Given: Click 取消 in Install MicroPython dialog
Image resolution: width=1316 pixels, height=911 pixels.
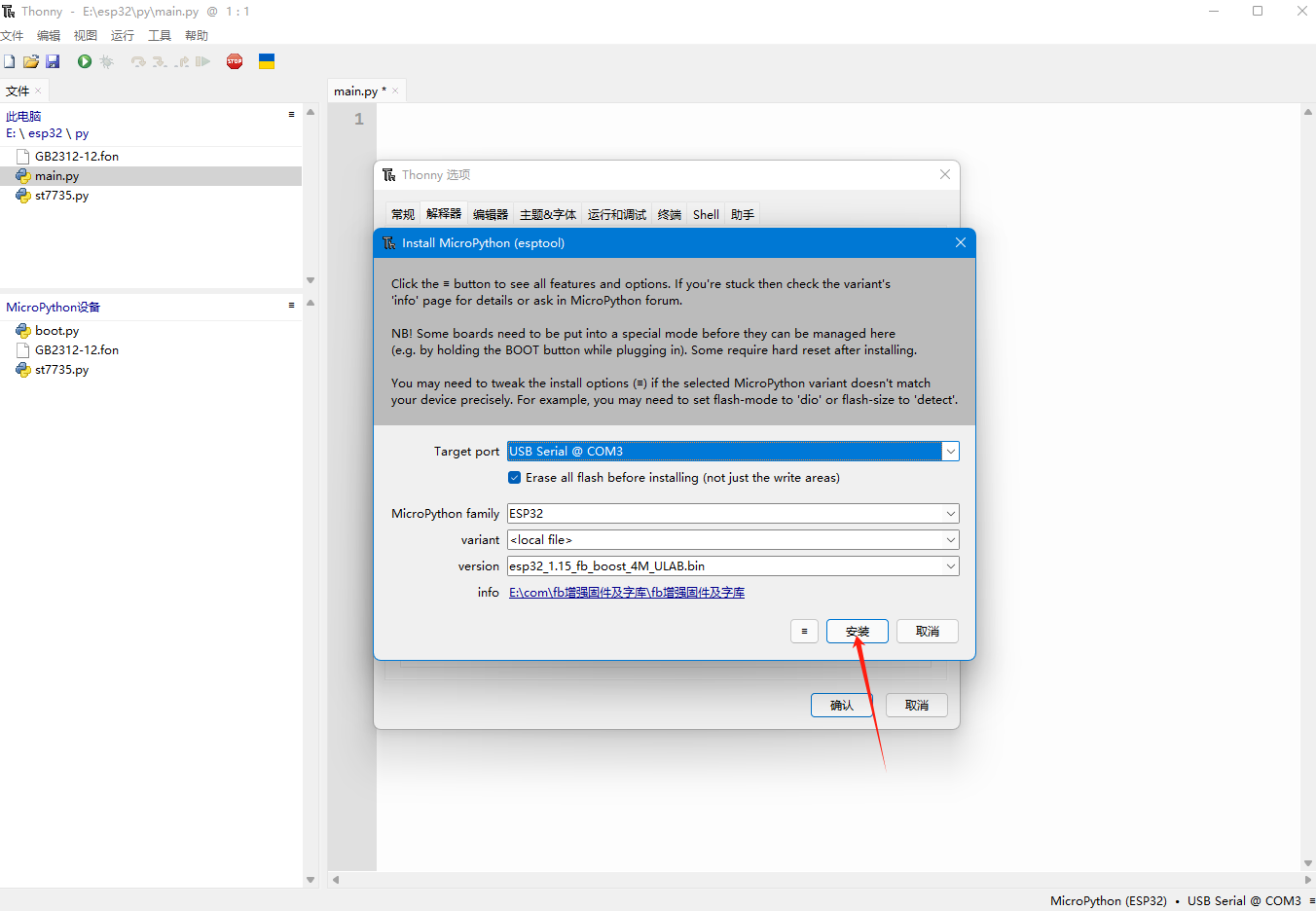Looking at the screenshot, I should tap(928, 632).
